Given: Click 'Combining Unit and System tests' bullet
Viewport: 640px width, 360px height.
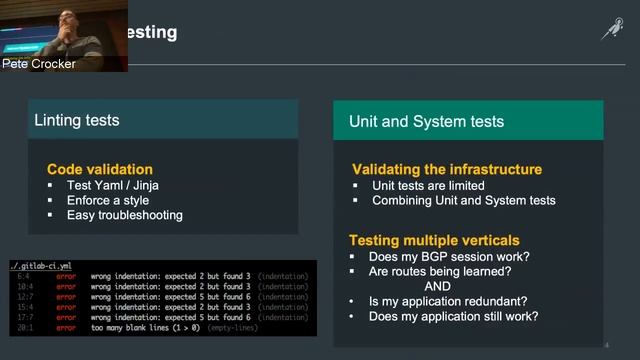Looking at the screenshot, I should [464, 200].
